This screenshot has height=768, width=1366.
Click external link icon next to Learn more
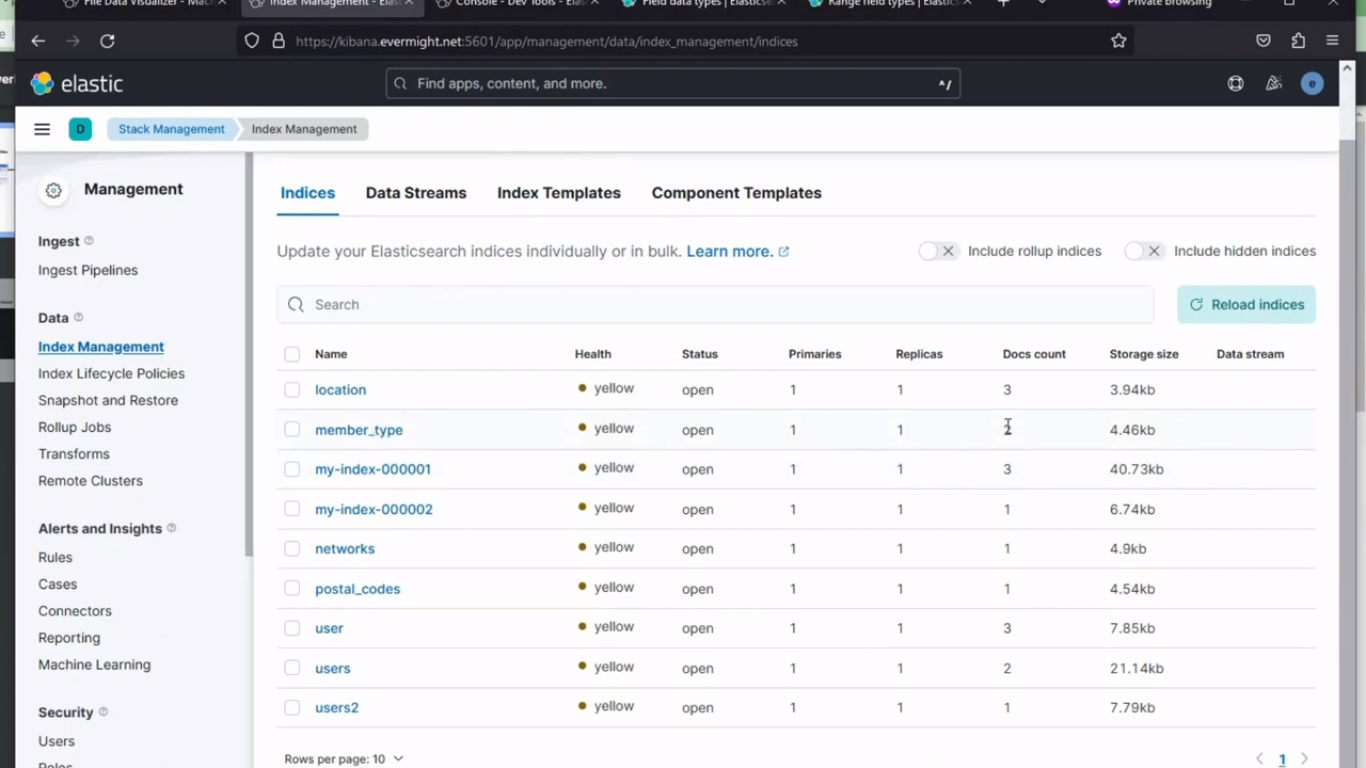[784, 252]
